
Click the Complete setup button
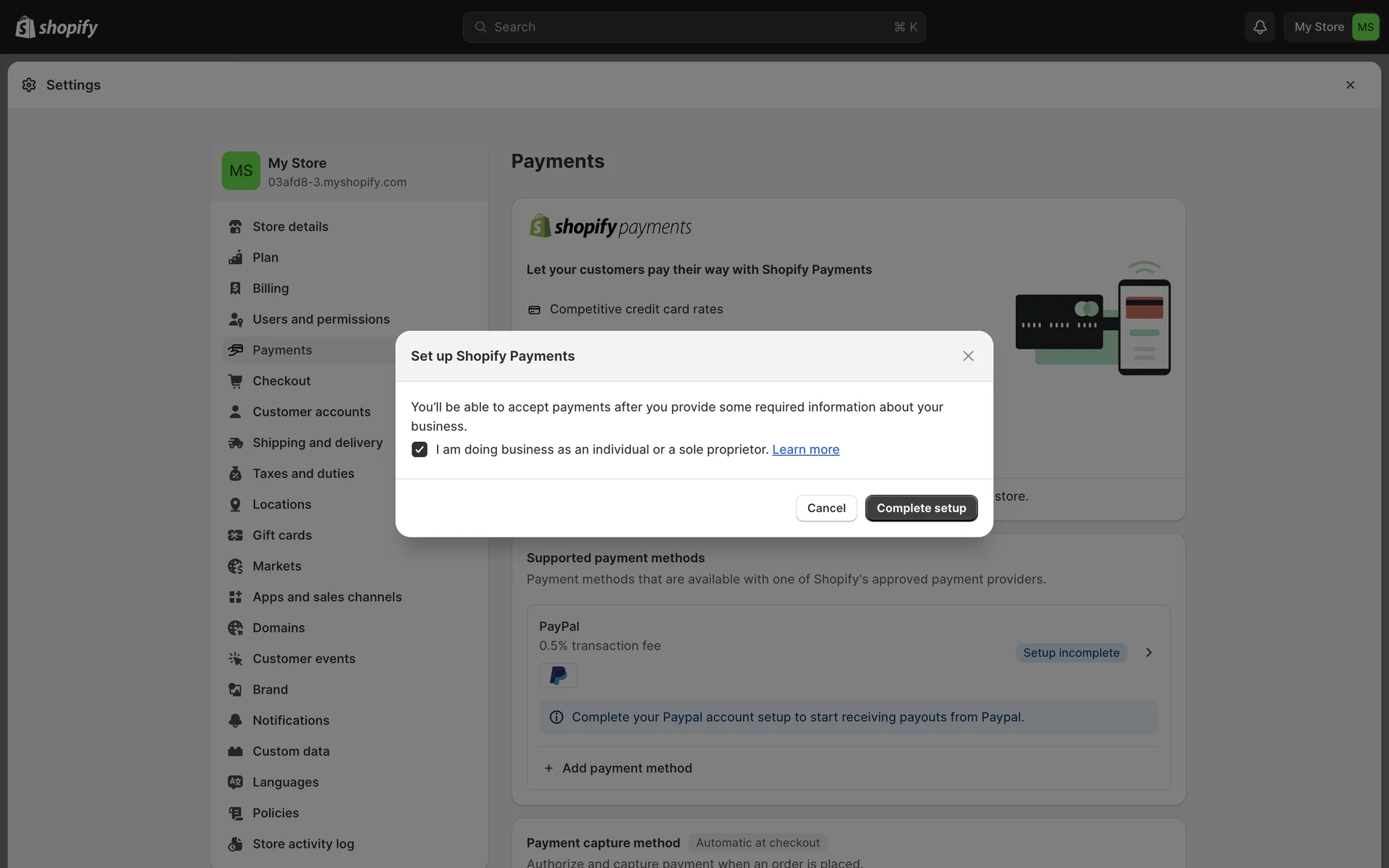921,508
